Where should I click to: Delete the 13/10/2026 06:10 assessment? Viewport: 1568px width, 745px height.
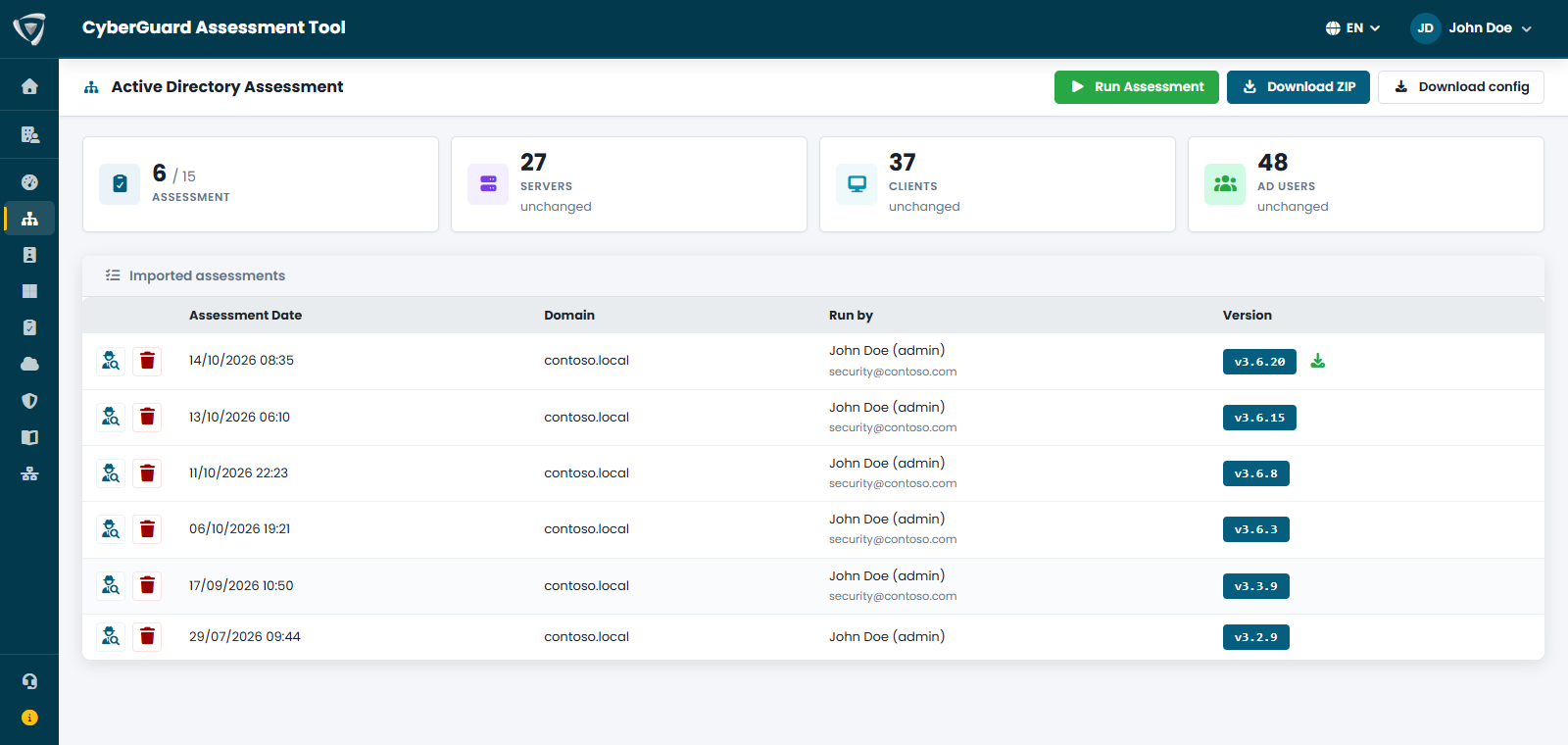[x=147, y=417]
